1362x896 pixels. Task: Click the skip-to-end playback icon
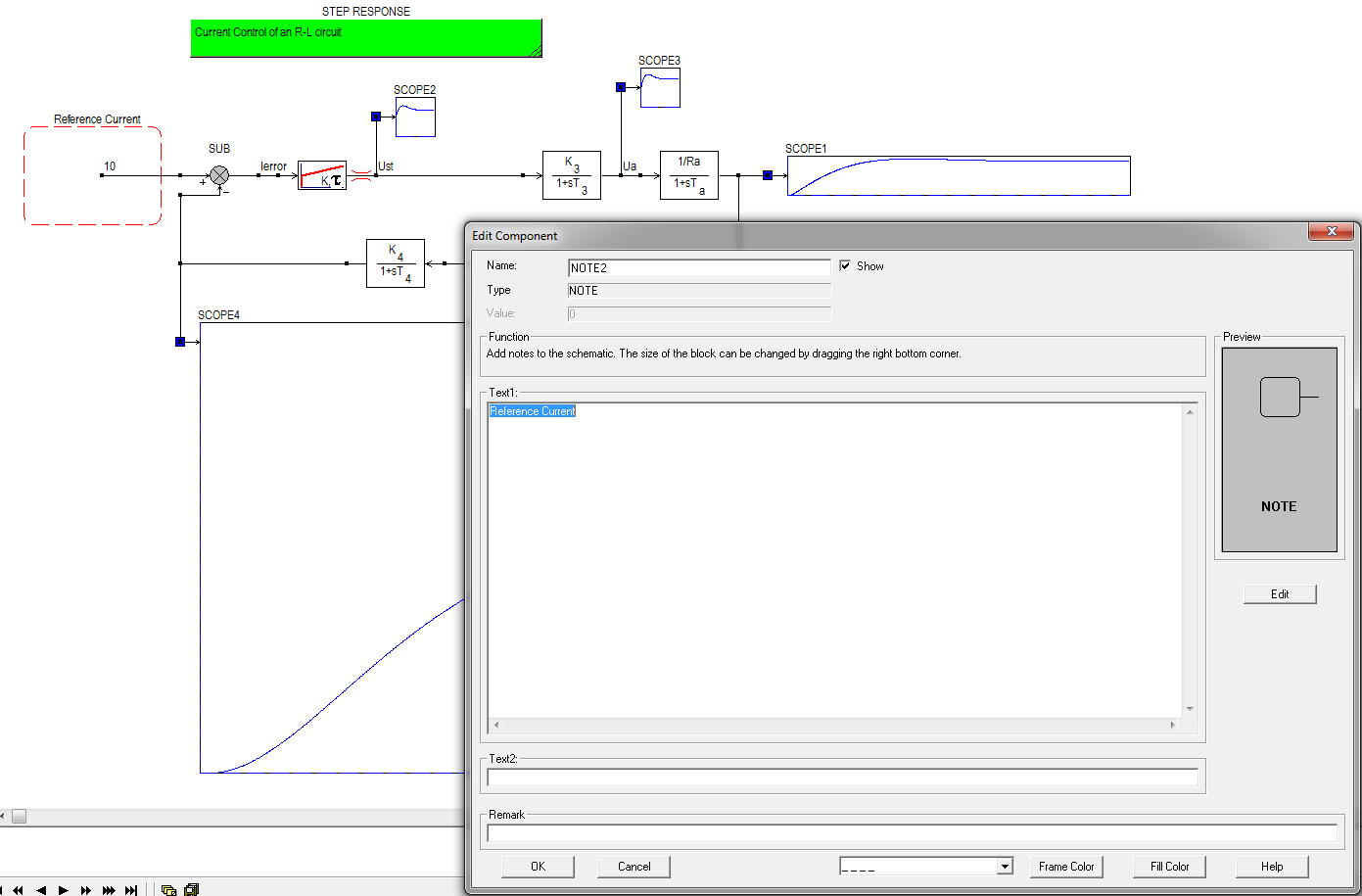(131, 890)
